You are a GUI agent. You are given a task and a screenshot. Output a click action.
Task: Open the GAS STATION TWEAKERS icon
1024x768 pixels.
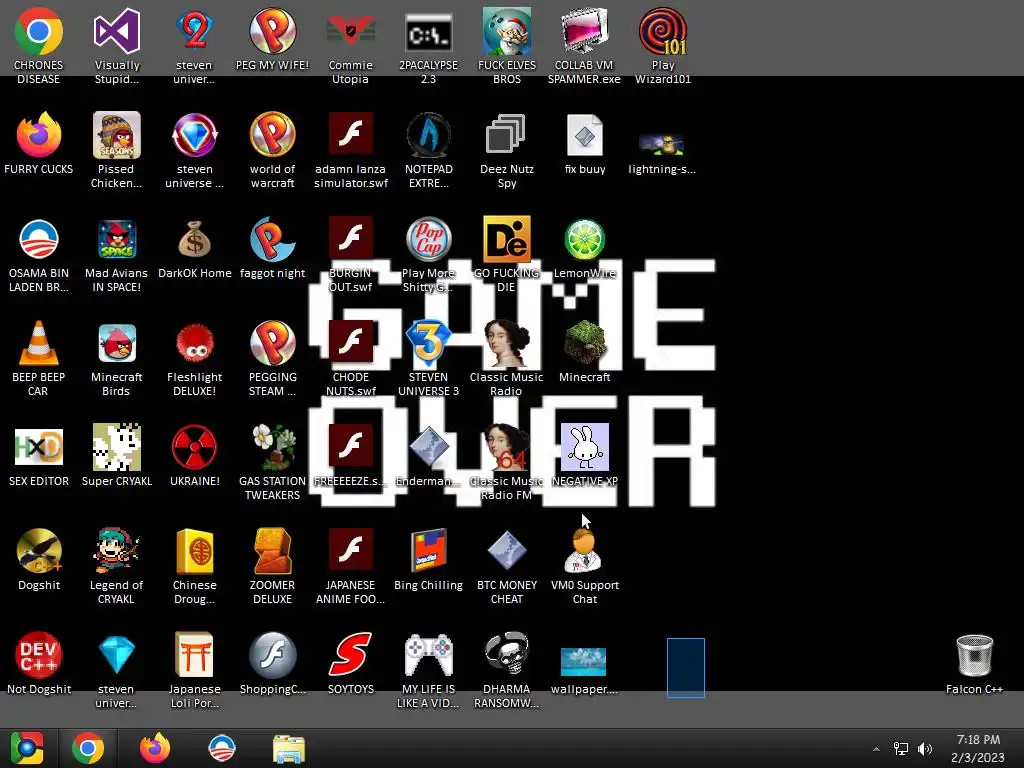point(272,447)
